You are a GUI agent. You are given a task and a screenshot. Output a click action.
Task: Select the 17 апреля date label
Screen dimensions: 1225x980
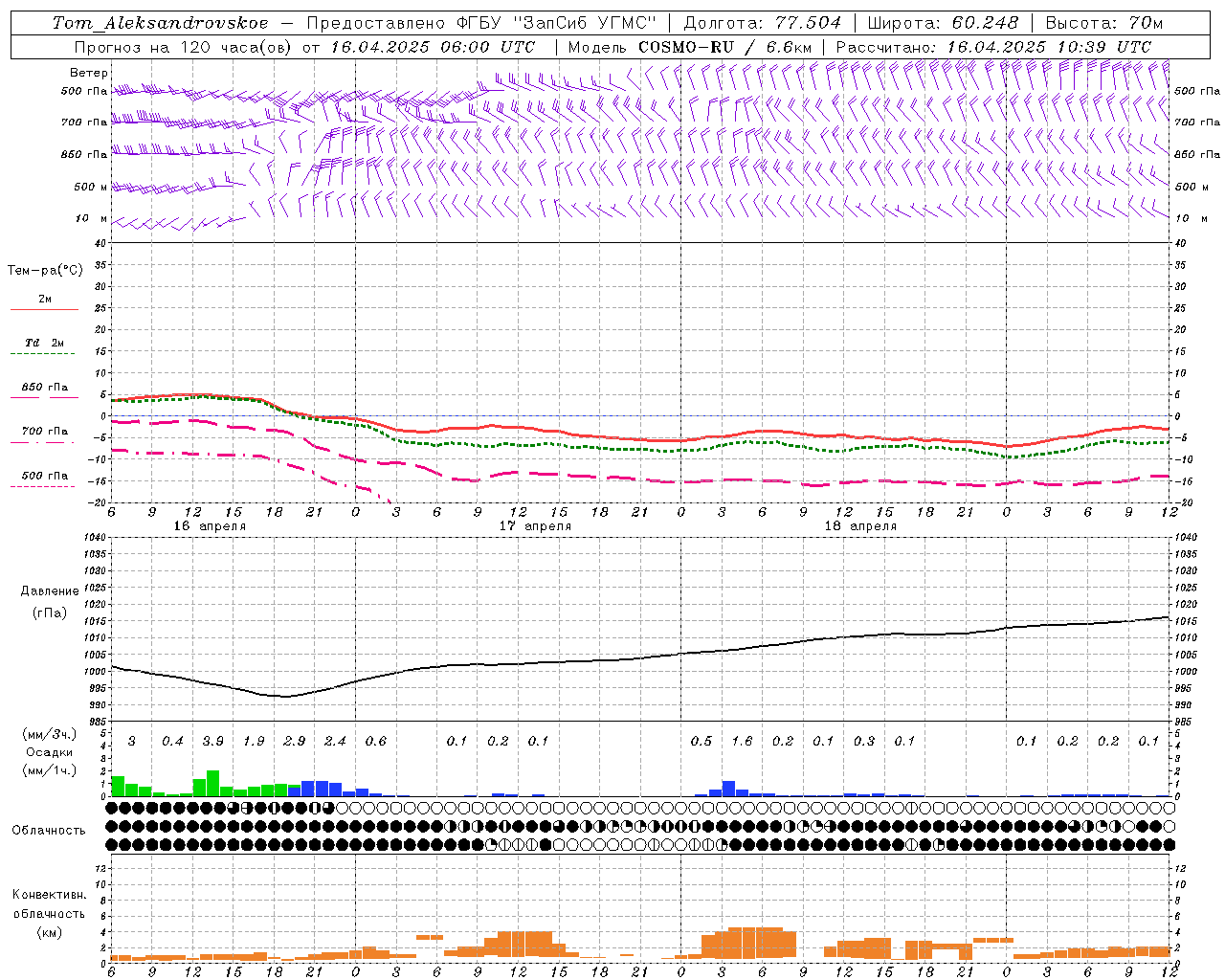click(x=535, y=526)
